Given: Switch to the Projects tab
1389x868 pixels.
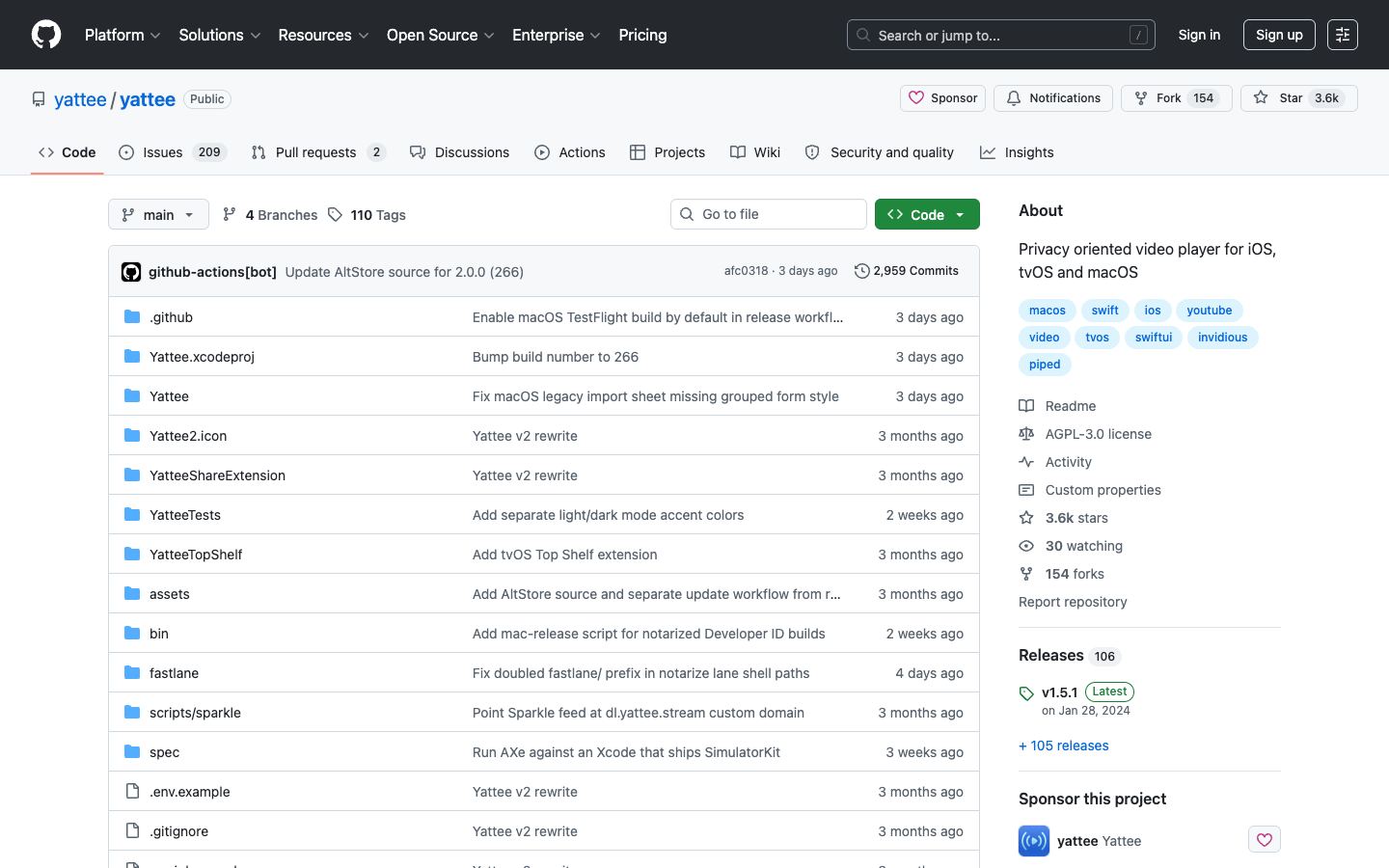Looking at the screenshot, I should pyautogui.click(x=667, y=152).
